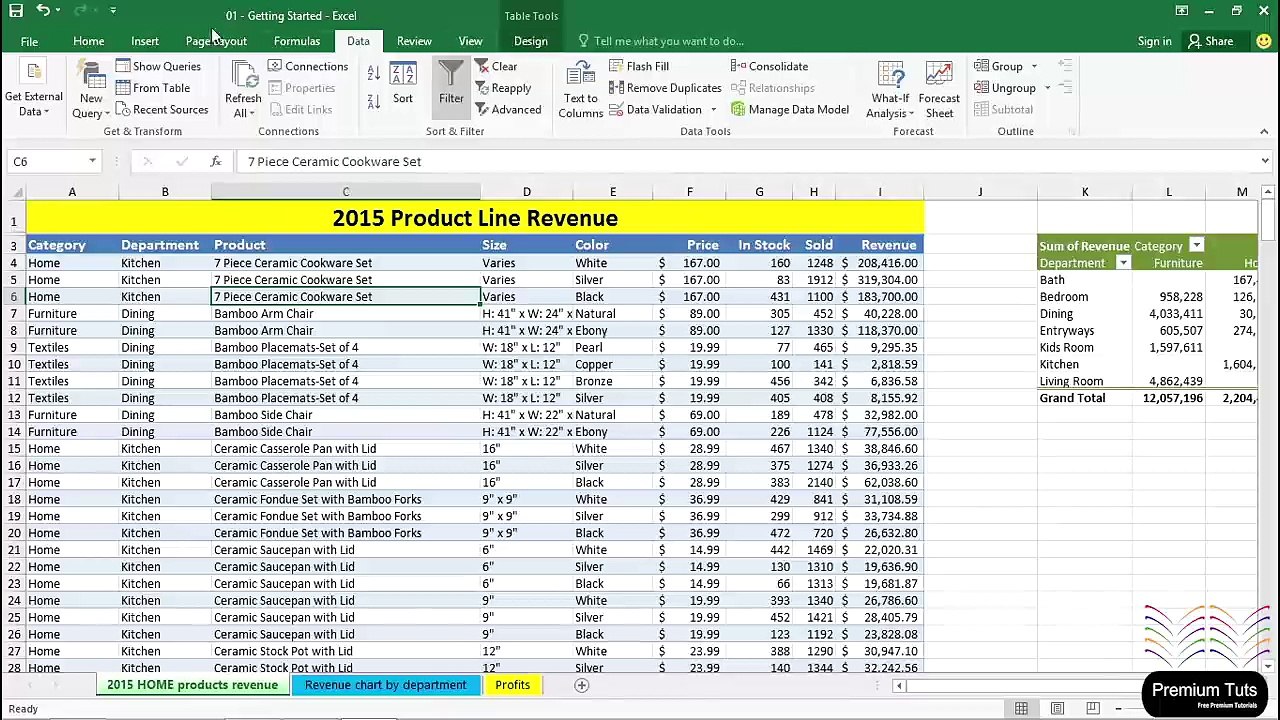Open Recent Sources

(161, 110)
